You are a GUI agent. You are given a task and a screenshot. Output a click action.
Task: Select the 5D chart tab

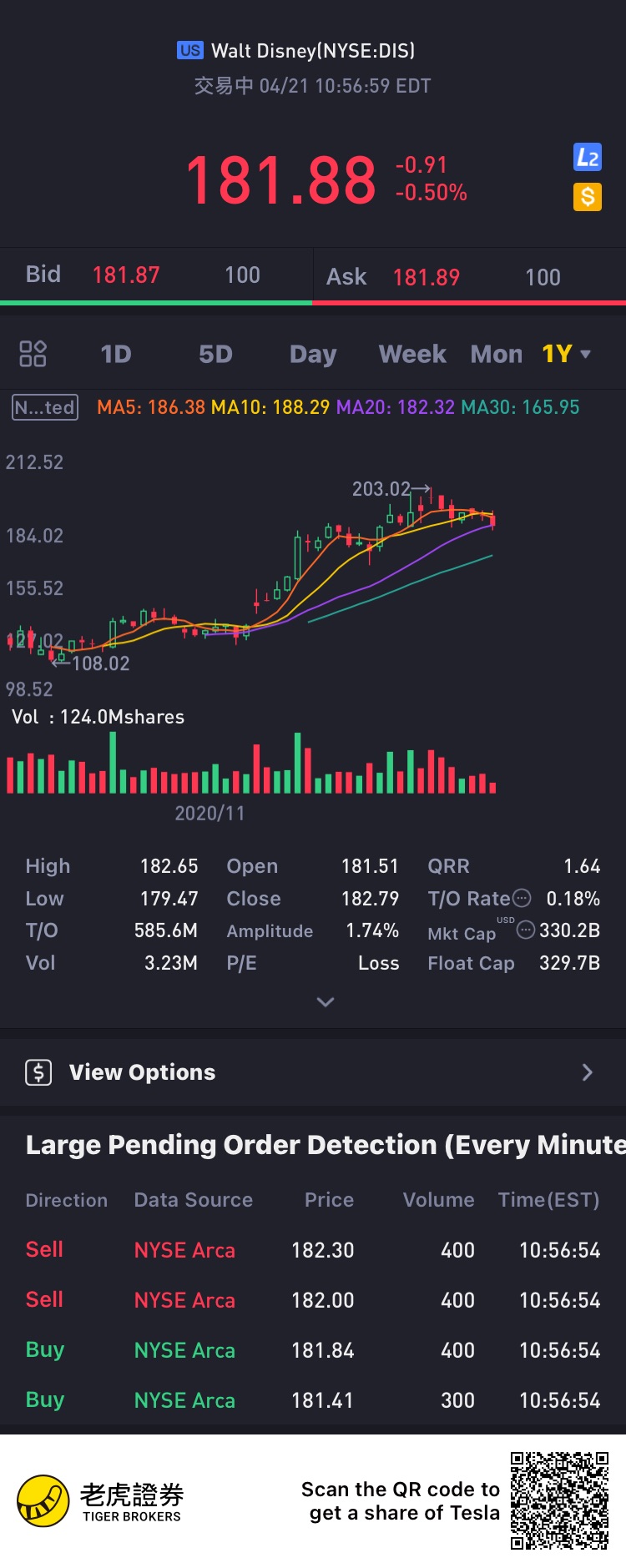pyautogui.click(x=215, y=354)
